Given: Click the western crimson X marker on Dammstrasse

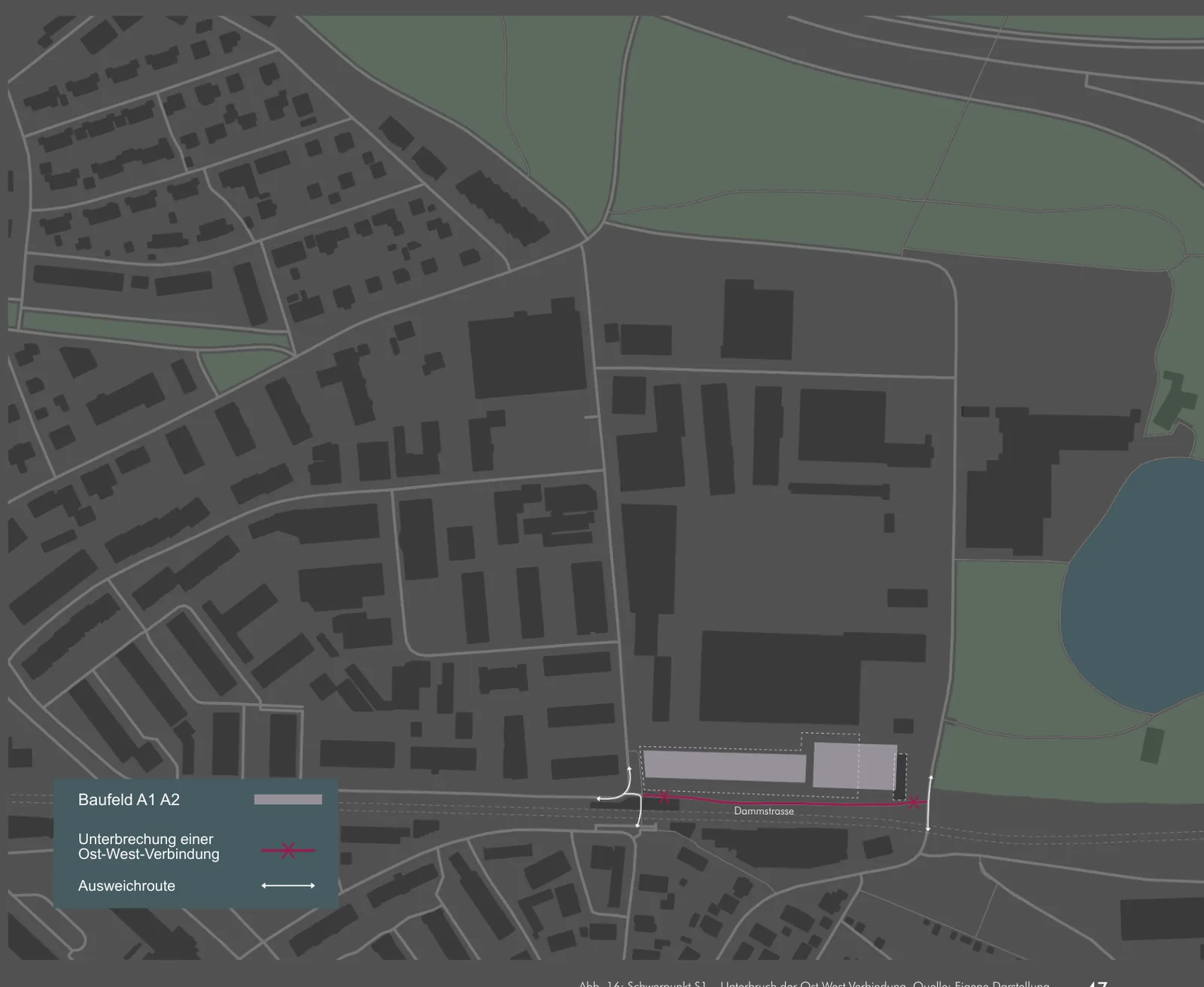Looking at the screenshot, I should click(x=664, y=797).
